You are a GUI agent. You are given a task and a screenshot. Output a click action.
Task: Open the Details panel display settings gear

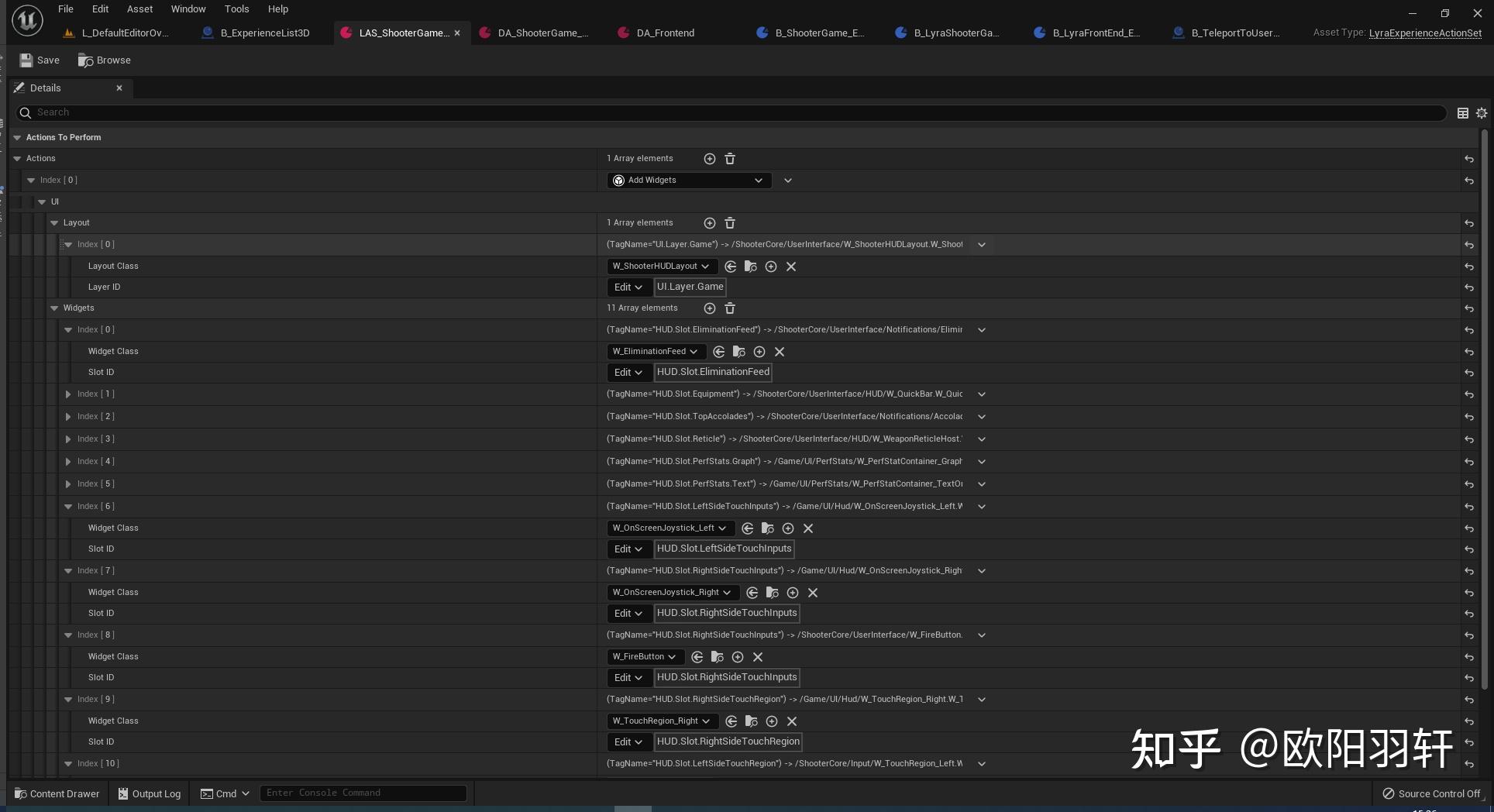pyautogui.click(x=1481, y=112)
